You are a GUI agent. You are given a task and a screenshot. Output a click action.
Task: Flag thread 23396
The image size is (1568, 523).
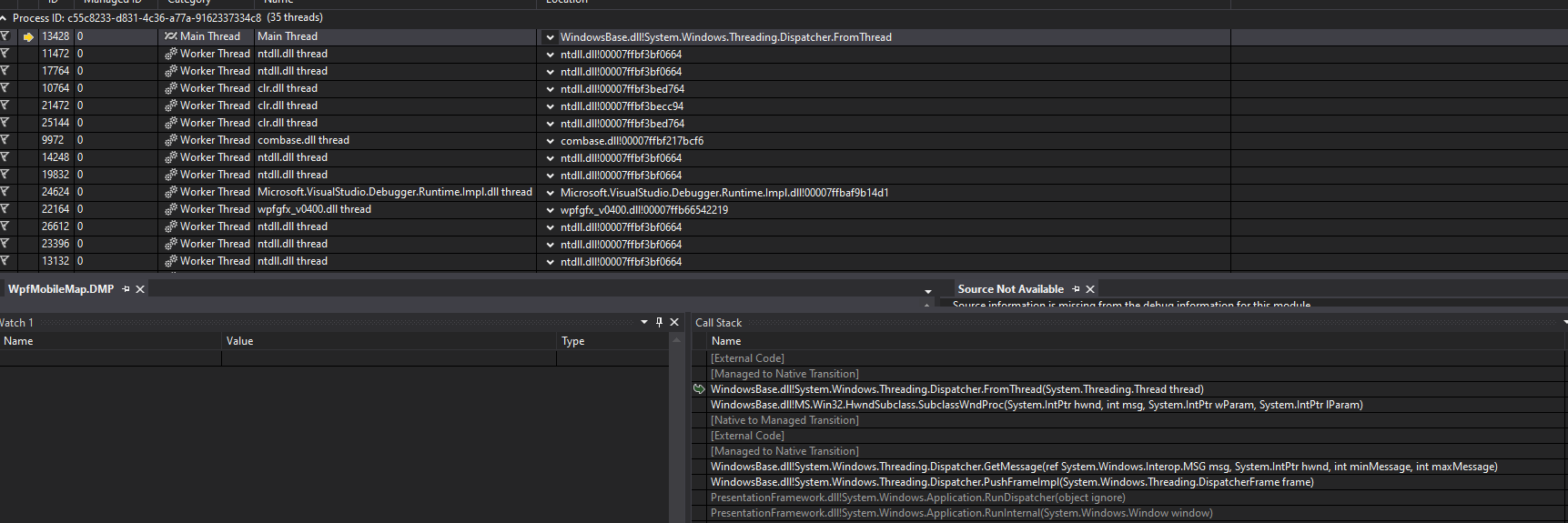5,244
